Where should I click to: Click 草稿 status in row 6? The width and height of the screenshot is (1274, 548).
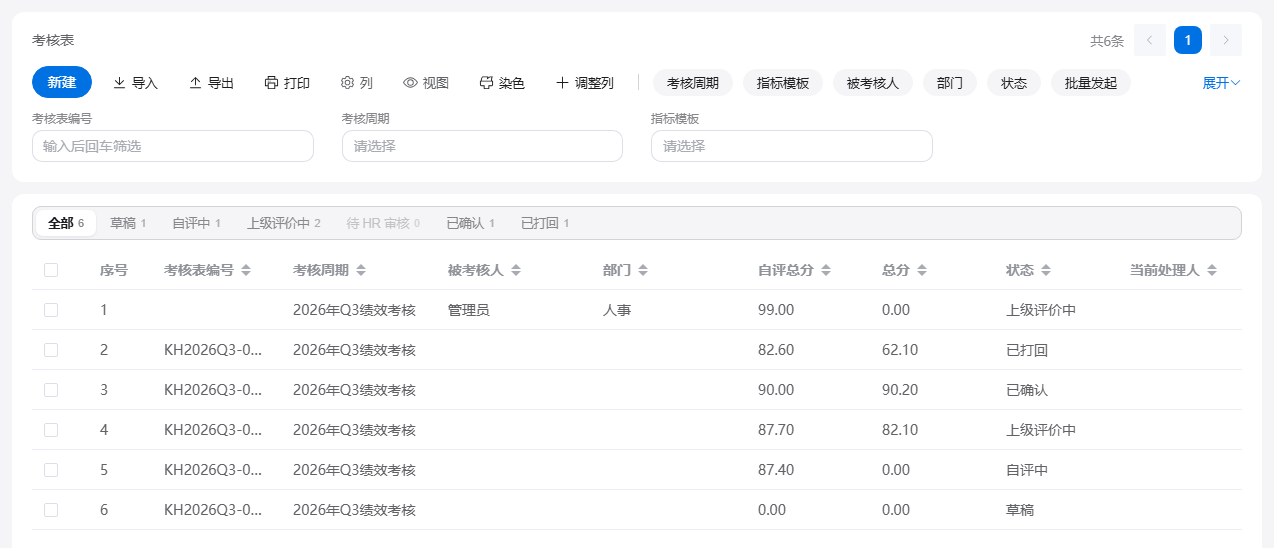click(1020, 510)
